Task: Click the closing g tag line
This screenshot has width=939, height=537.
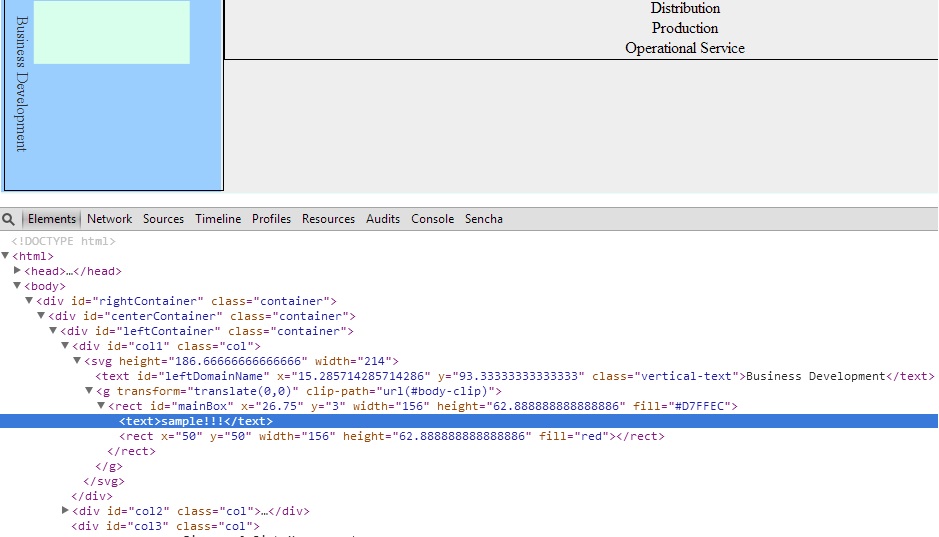Action: 108,466
